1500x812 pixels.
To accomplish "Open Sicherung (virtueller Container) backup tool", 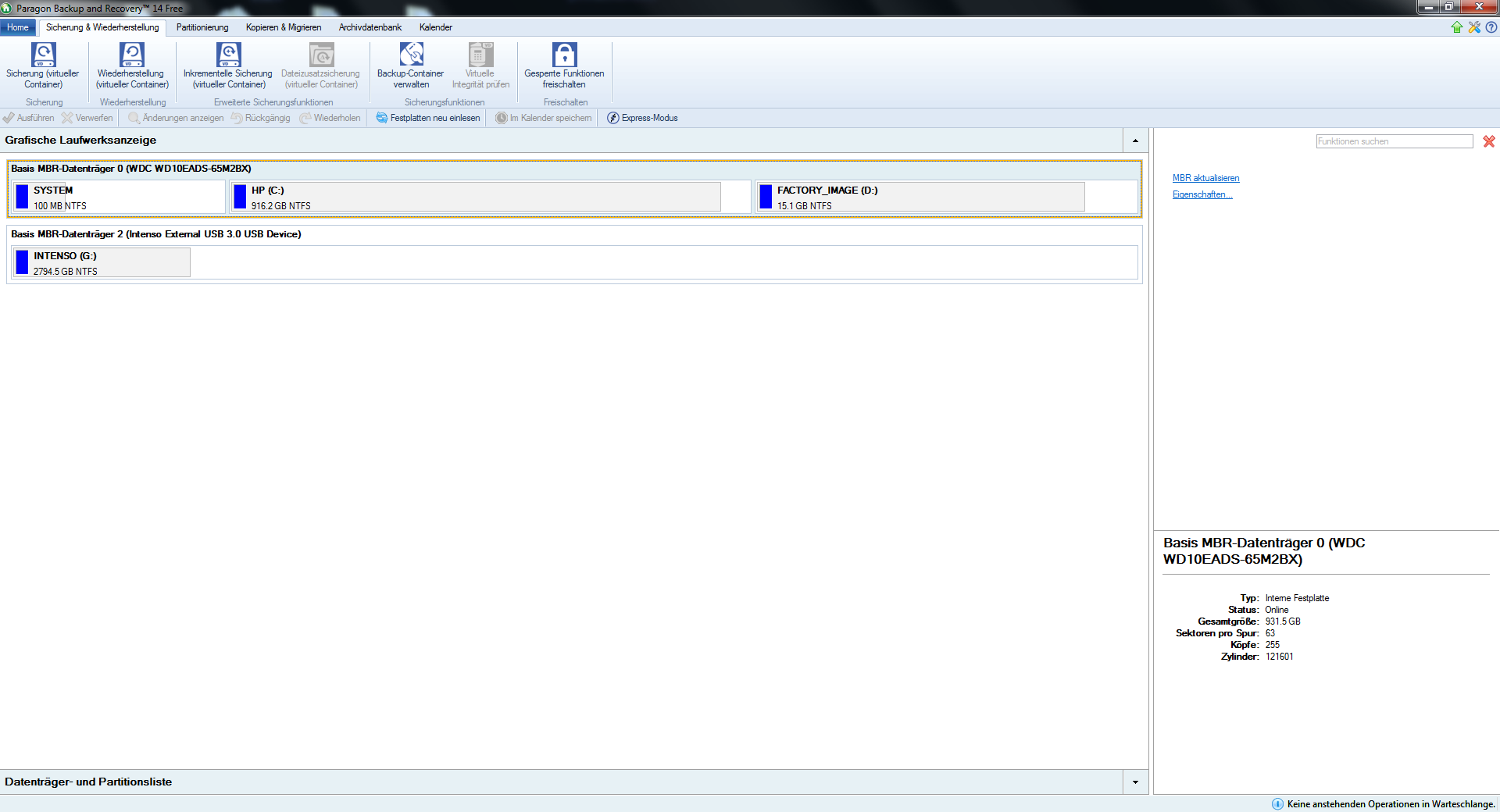I will pos(43,66).
